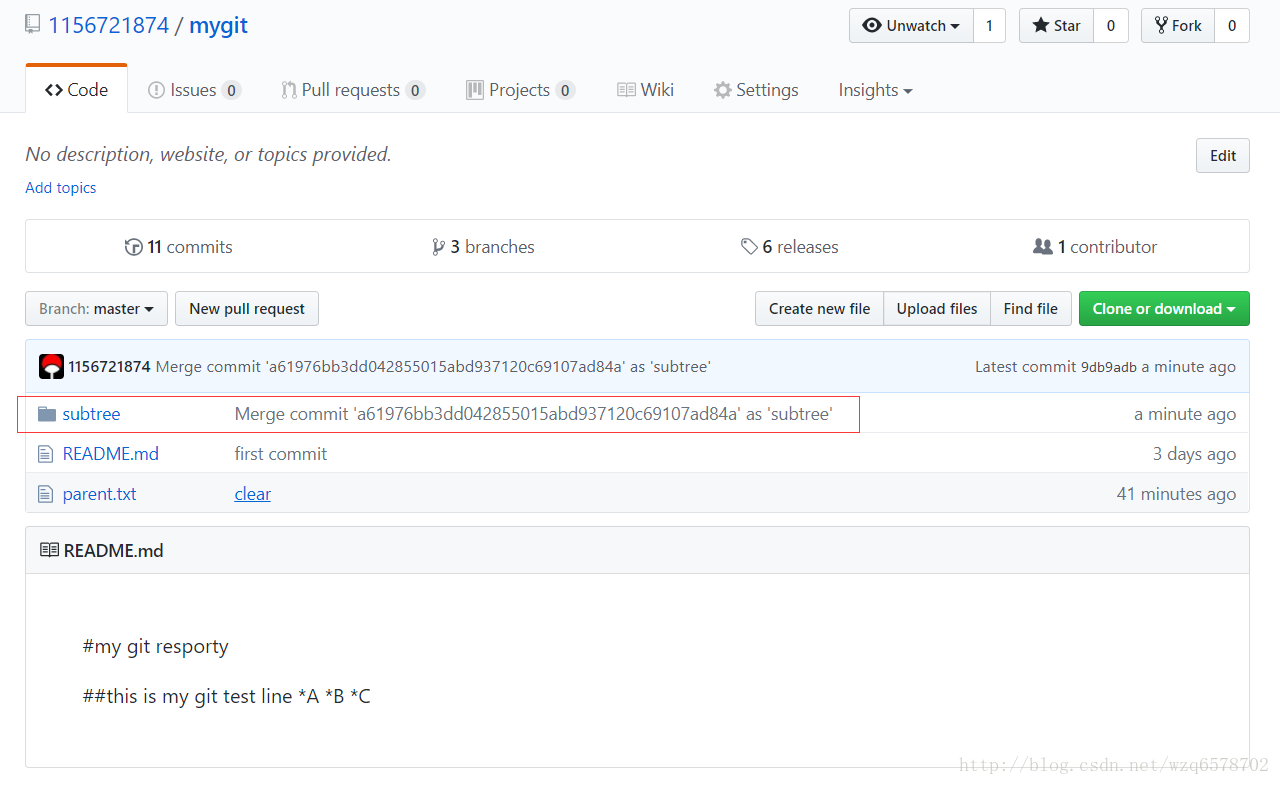Open the forks count next to Fork
The image size is (1280, 785).
pos(1232,26)
